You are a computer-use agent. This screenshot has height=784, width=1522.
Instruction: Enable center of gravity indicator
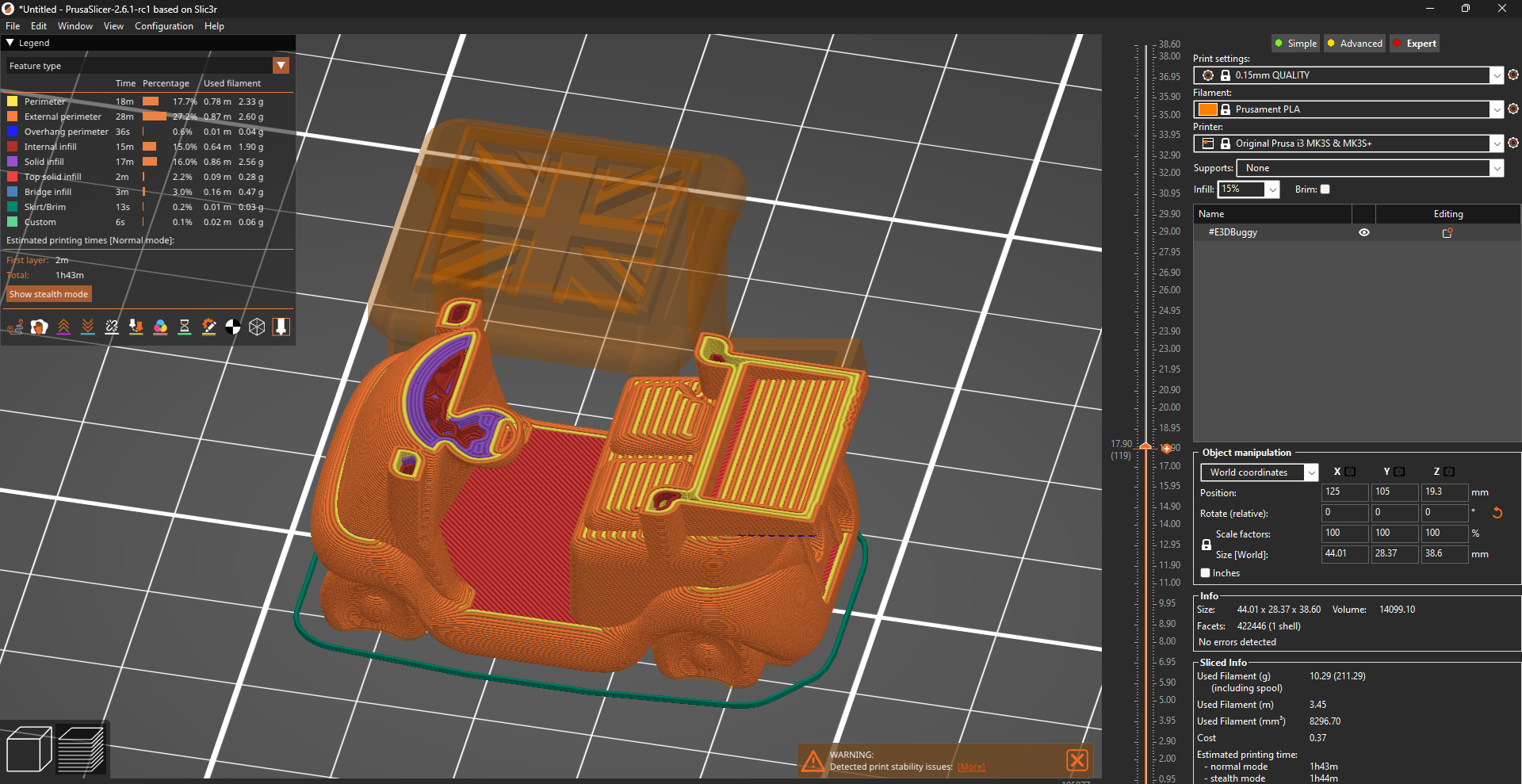tap(232, 326)
